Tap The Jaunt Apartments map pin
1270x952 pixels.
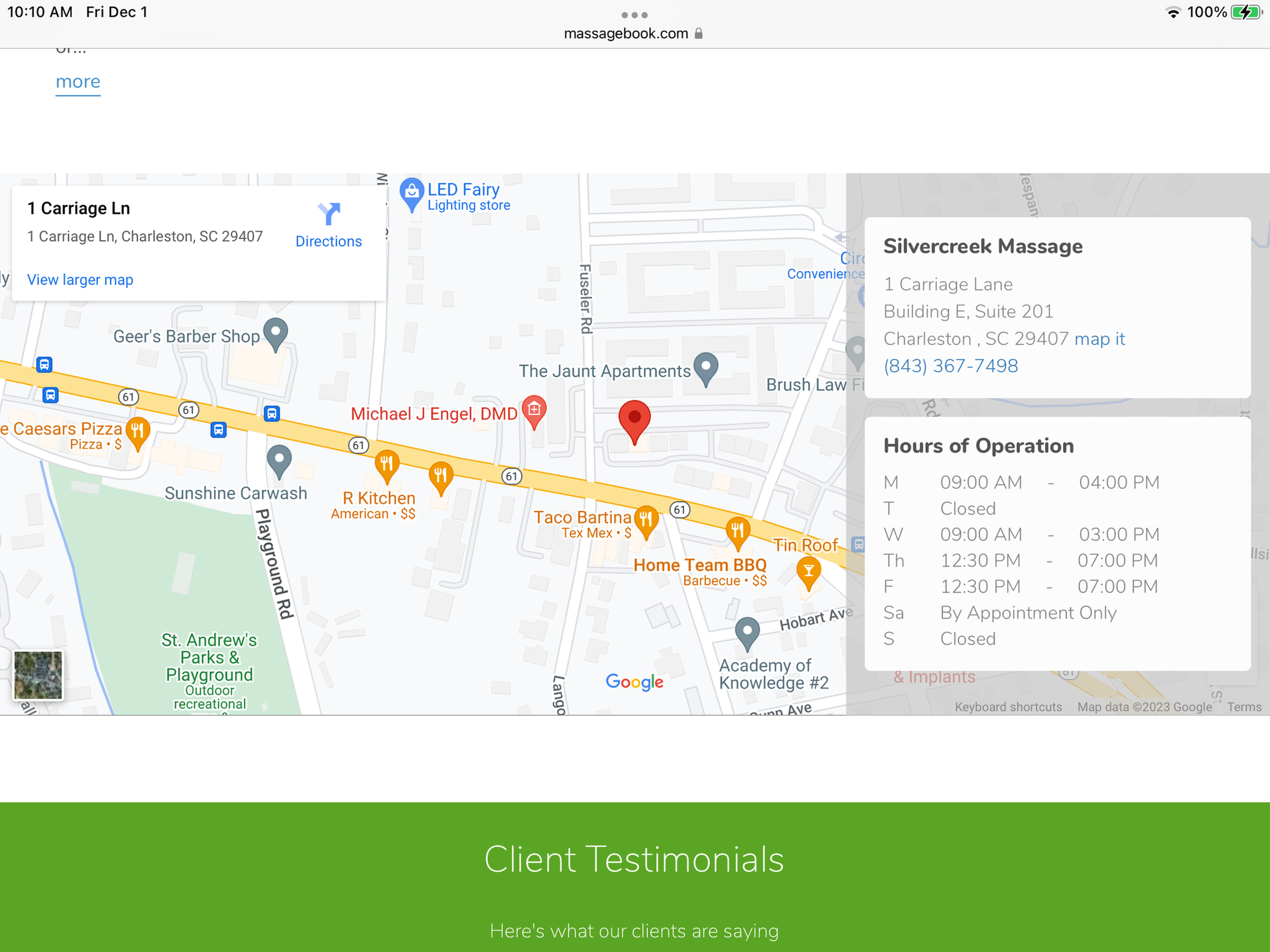706,369
